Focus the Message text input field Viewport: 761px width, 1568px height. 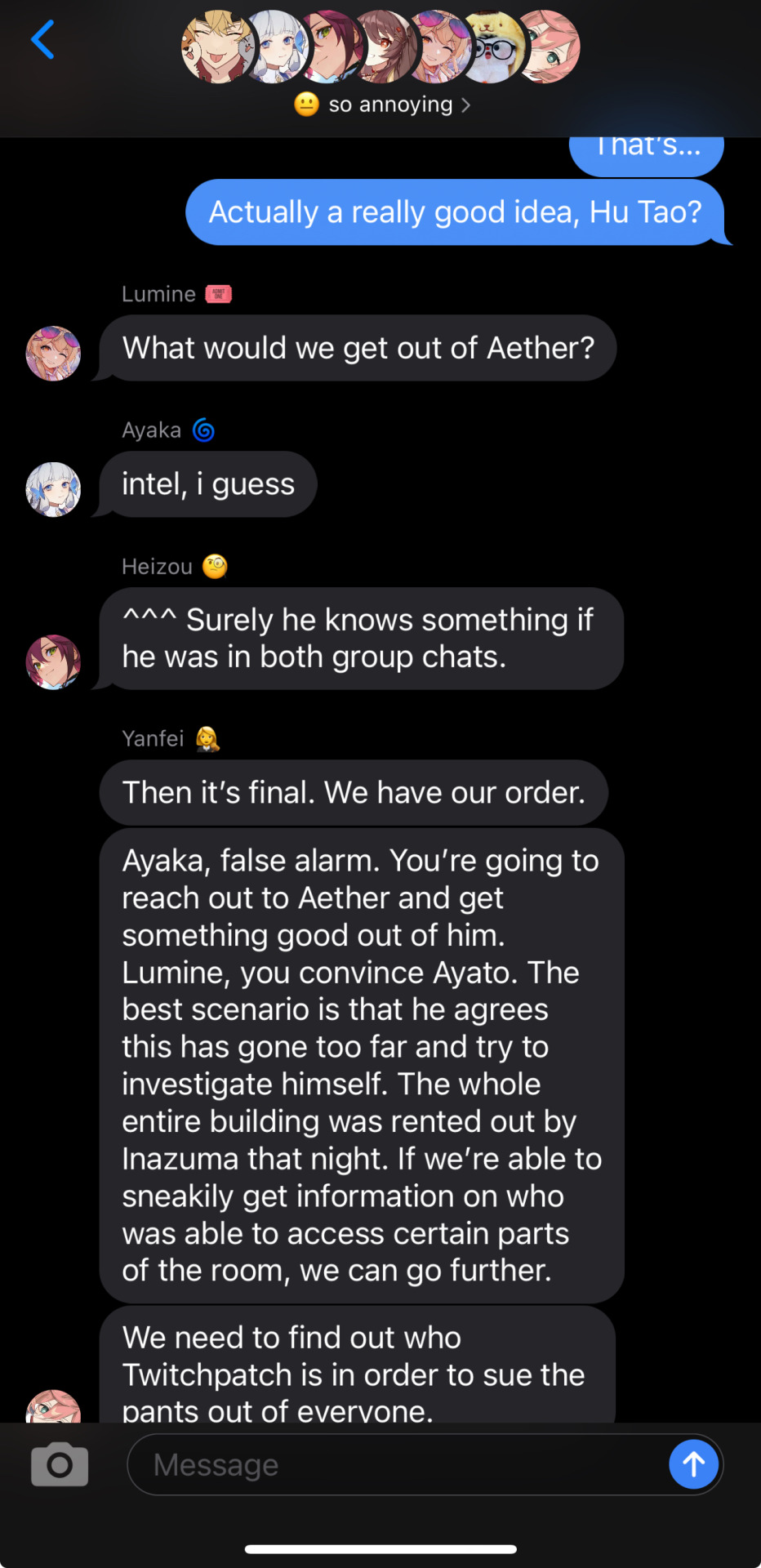click(x=398, y=1465)
